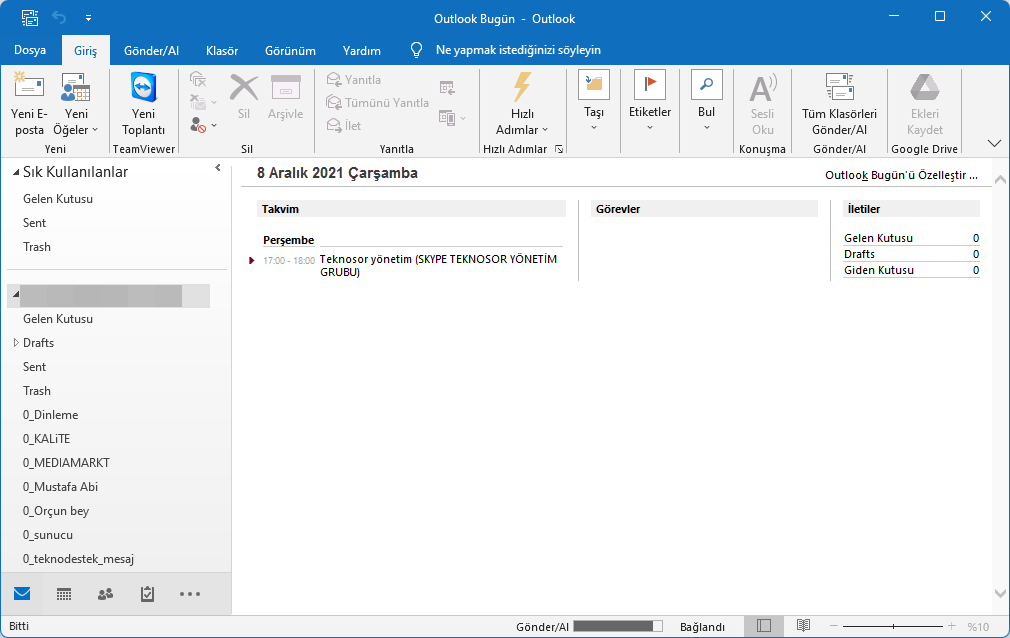Viewport: 1010px width, 638px height.
Task: Switch reading layout in the status bar
Action: coord(764,624)
